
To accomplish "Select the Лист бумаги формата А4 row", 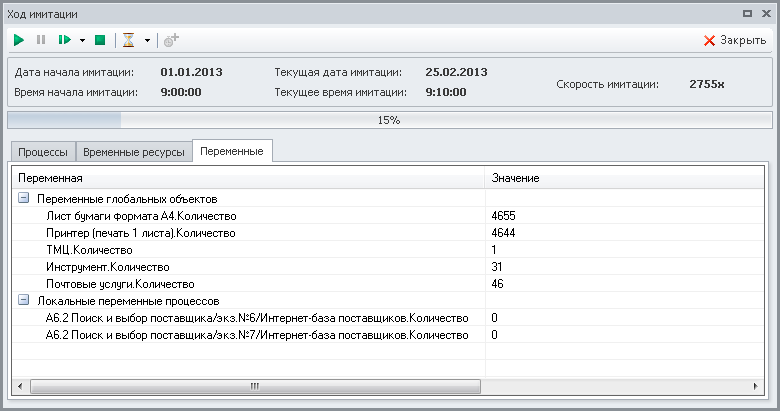I will 143,216.
